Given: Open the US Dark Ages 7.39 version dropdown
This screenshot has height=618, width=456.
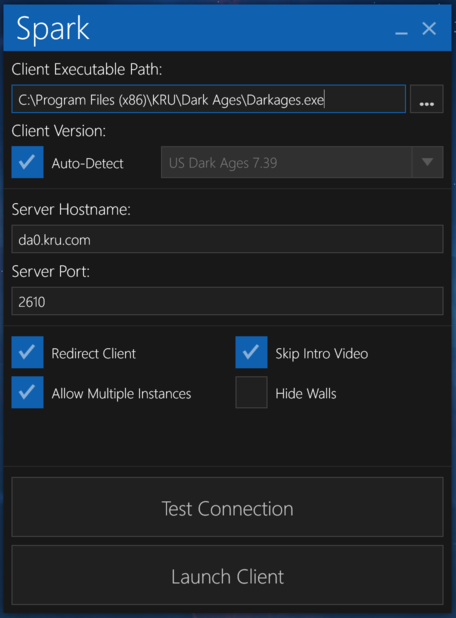Looking at the screenshot, I should (x=302, y=162).
